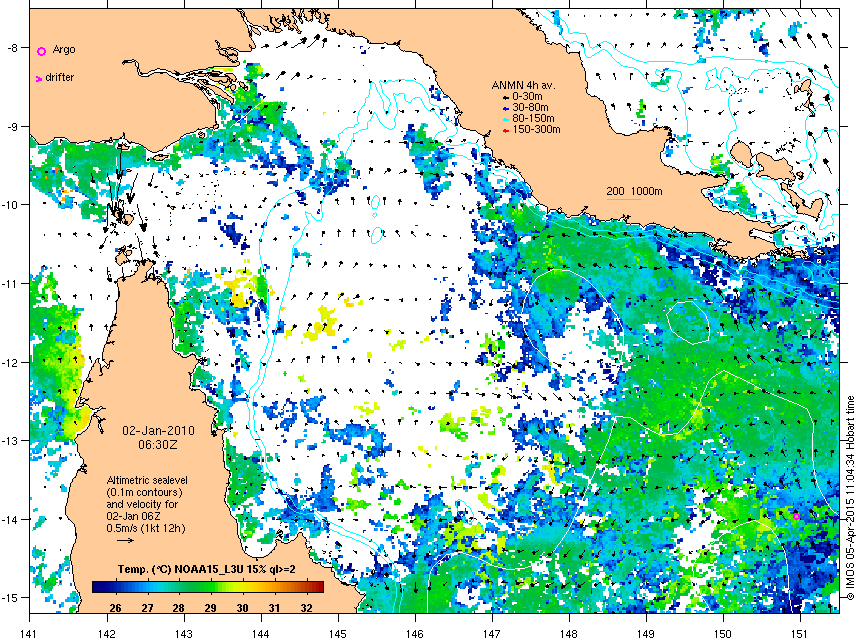This screenshot has width=860, height=640.
Task: Click the latitude label '-14'
Action: pyautogui.click(x=10, y=519)
